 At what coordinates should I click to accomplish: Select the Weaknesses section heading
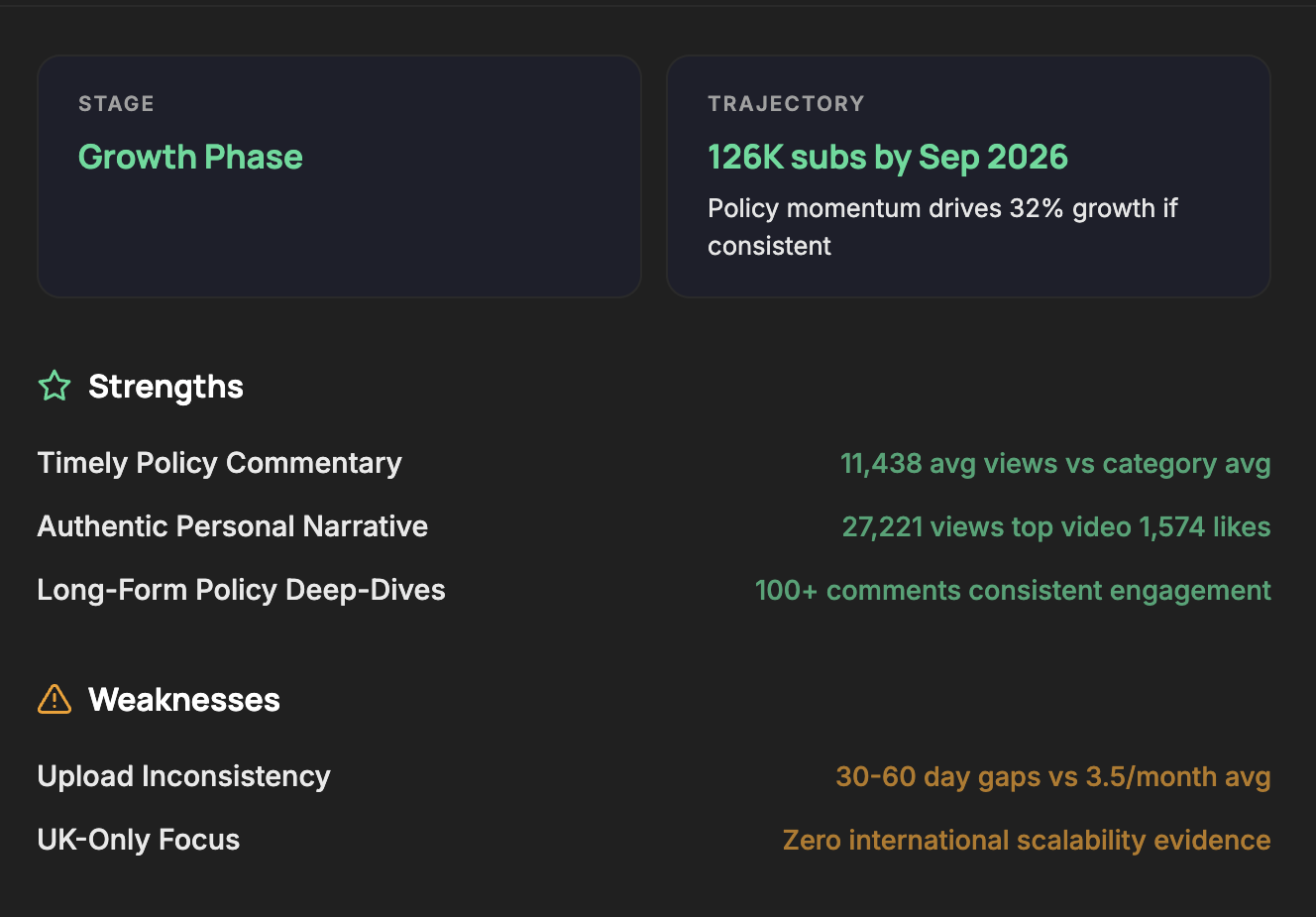(x=183, y=700)
